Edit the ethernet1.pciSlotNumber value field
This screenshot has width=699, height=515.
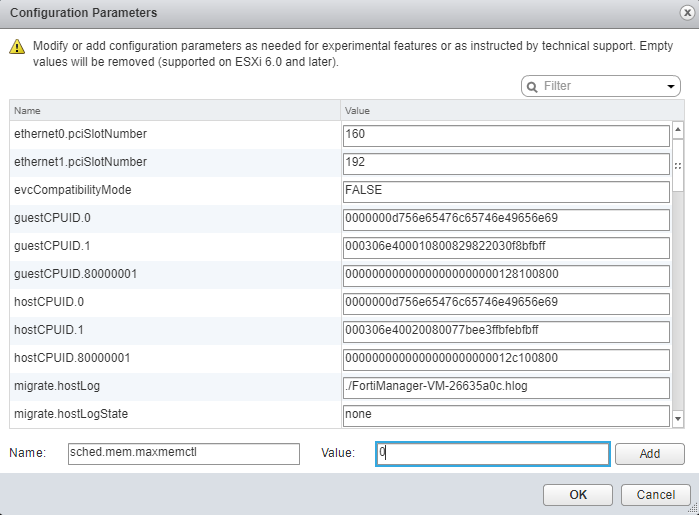coord(505,162)
